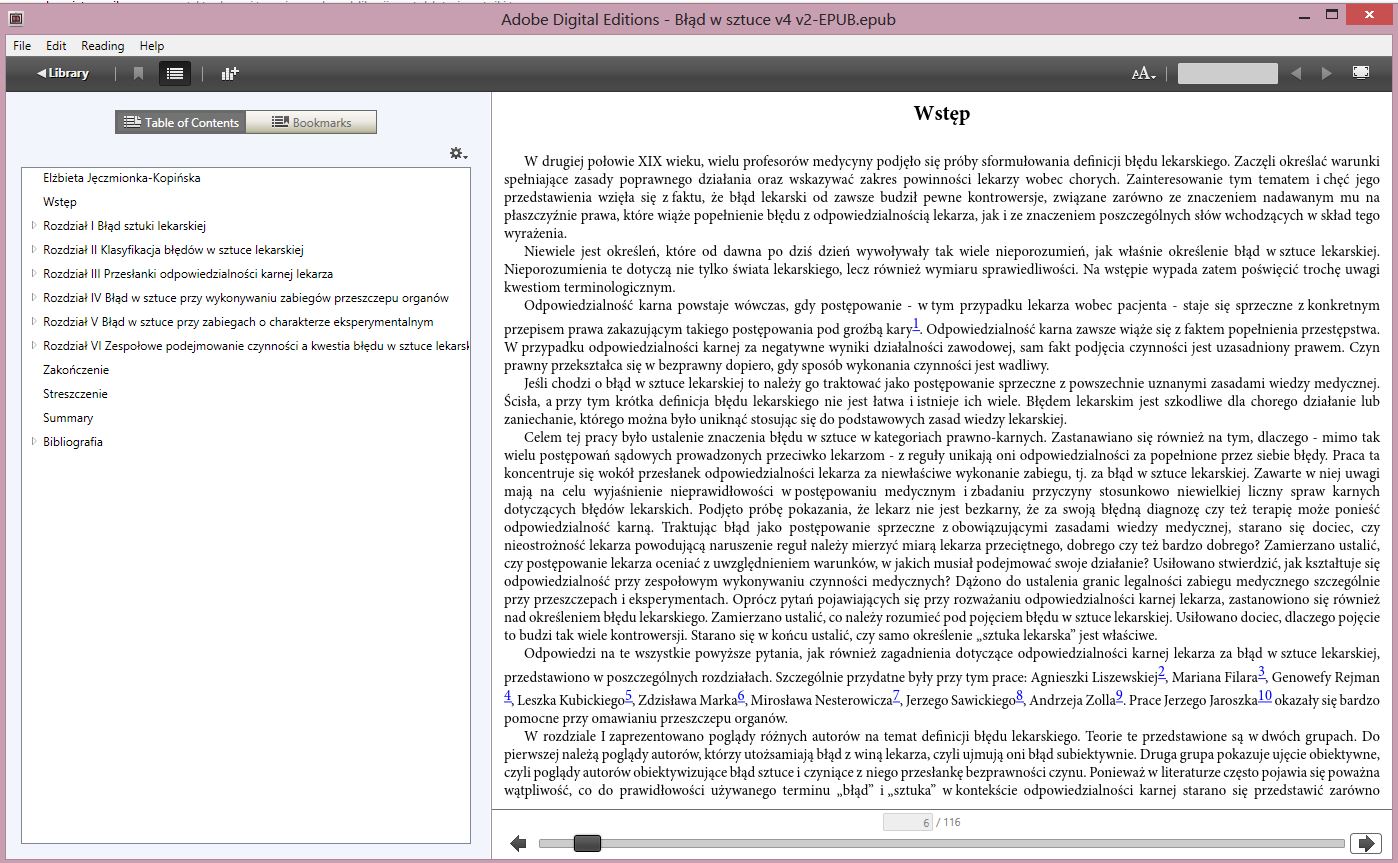Click the Wstęp chapter heading
The height and width of the screenshot is (863, 1398).
(942, 114)
